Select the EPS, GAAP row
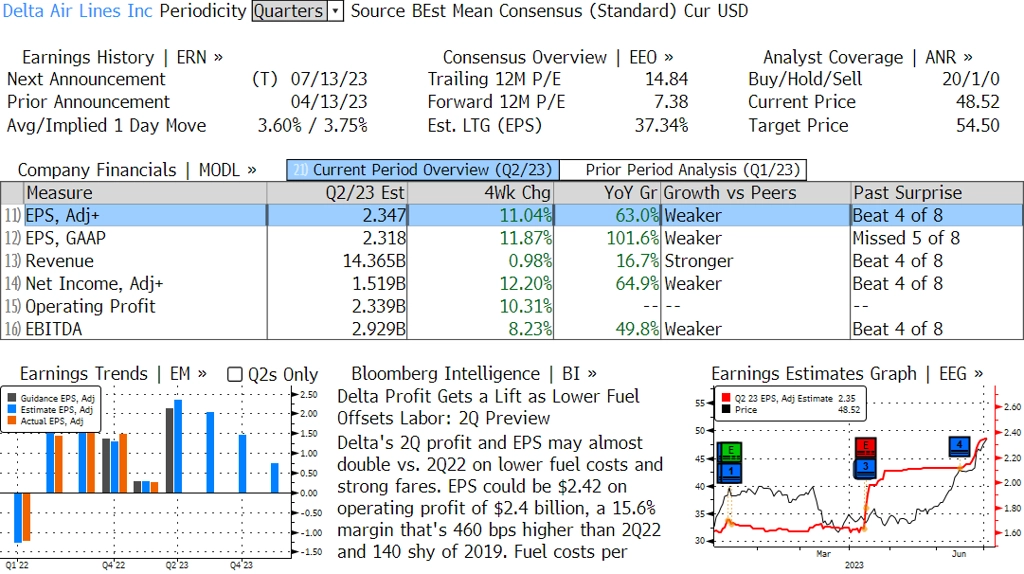The image size is (1024, 574). (512, 238)
